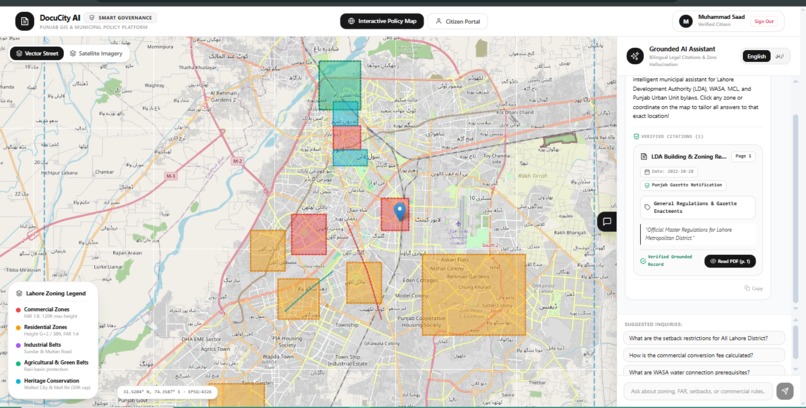The image size is (806, 408).
Task: Sign out of the account
Action: click(x=764, y=21)
